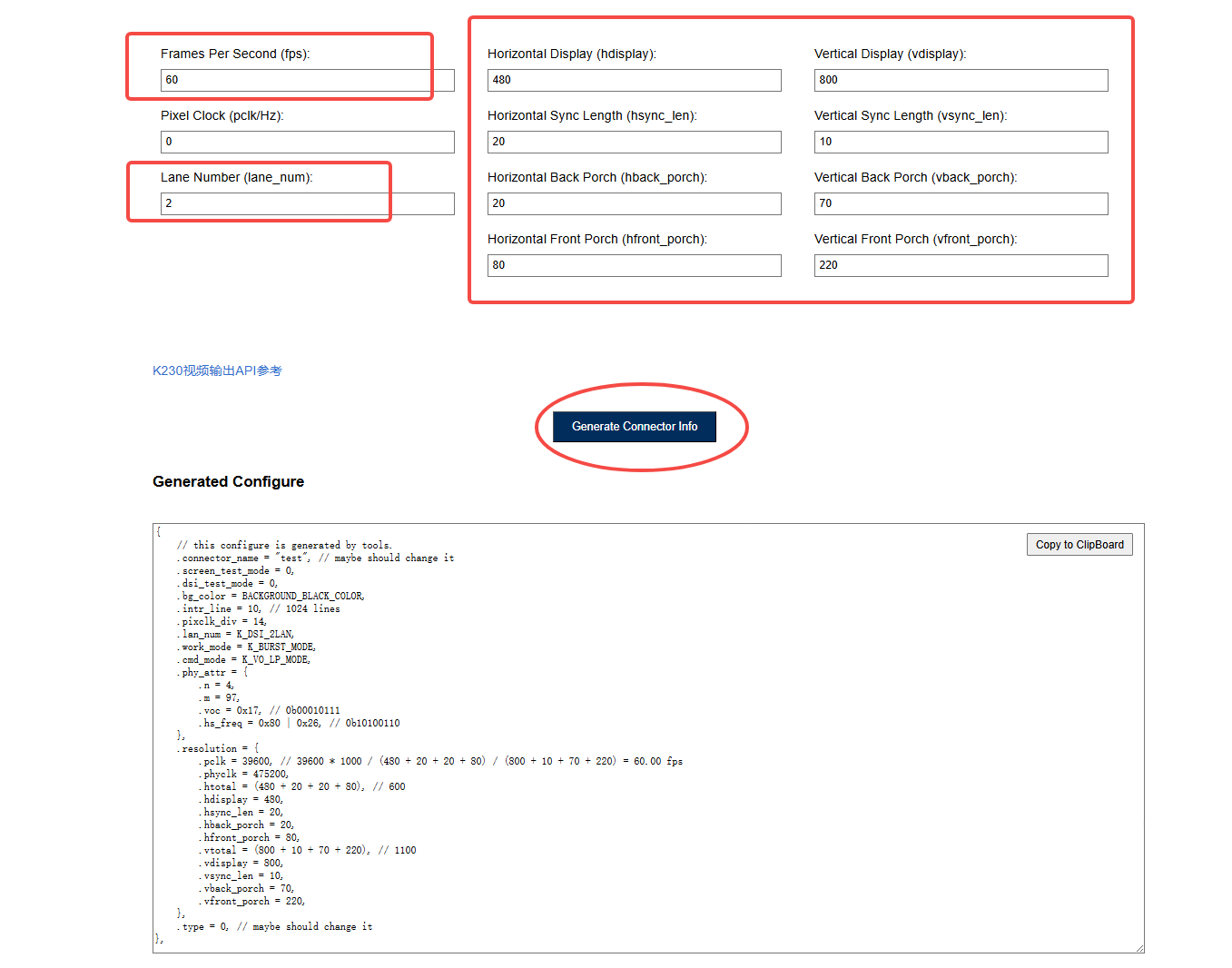The image size is (1232, 968).
Task: Select the Horizontal Back Porch field
Action: pyautogui.click(x=635, y=203)
